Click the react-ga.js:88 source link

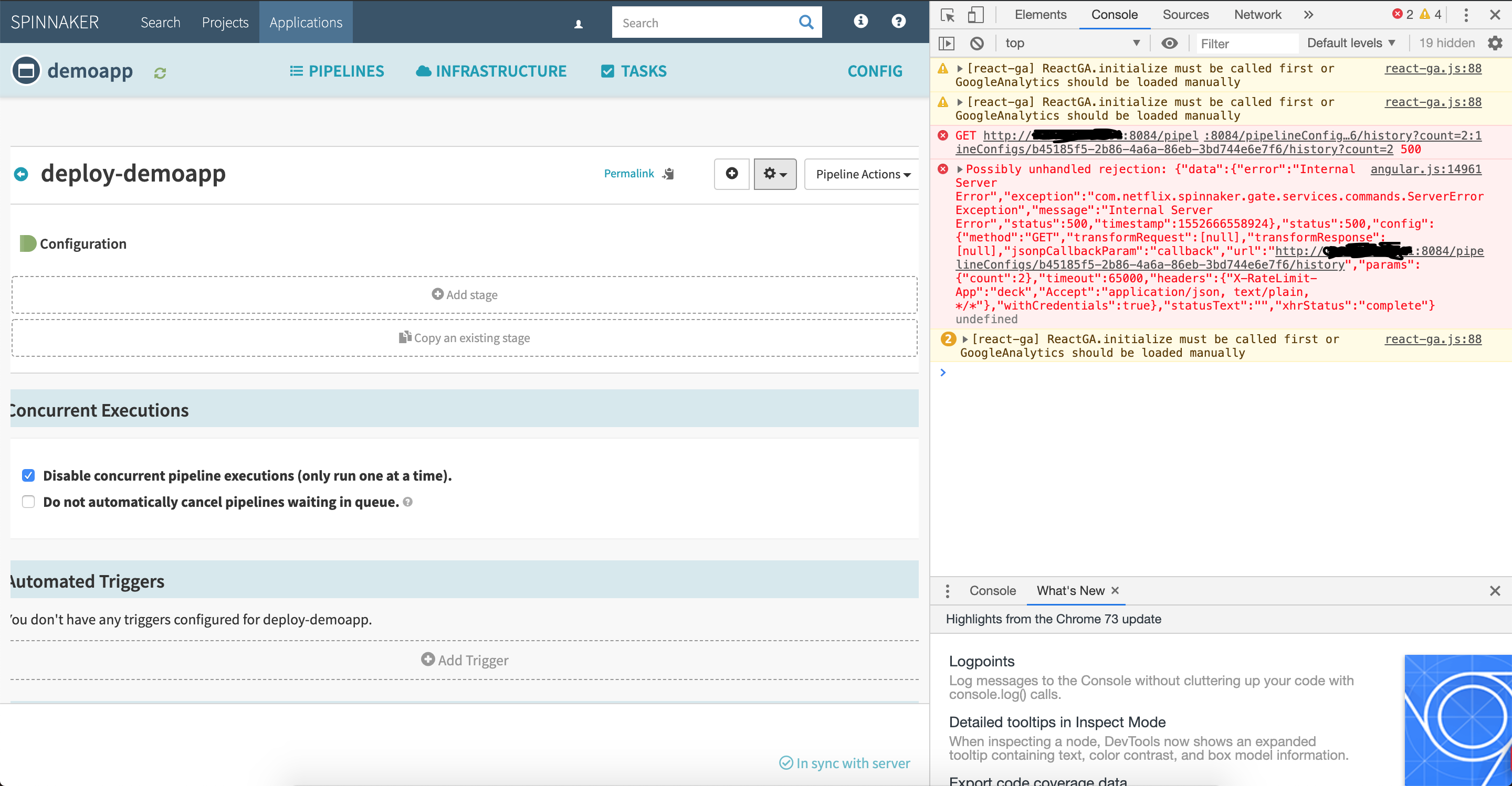(1433, 68)
